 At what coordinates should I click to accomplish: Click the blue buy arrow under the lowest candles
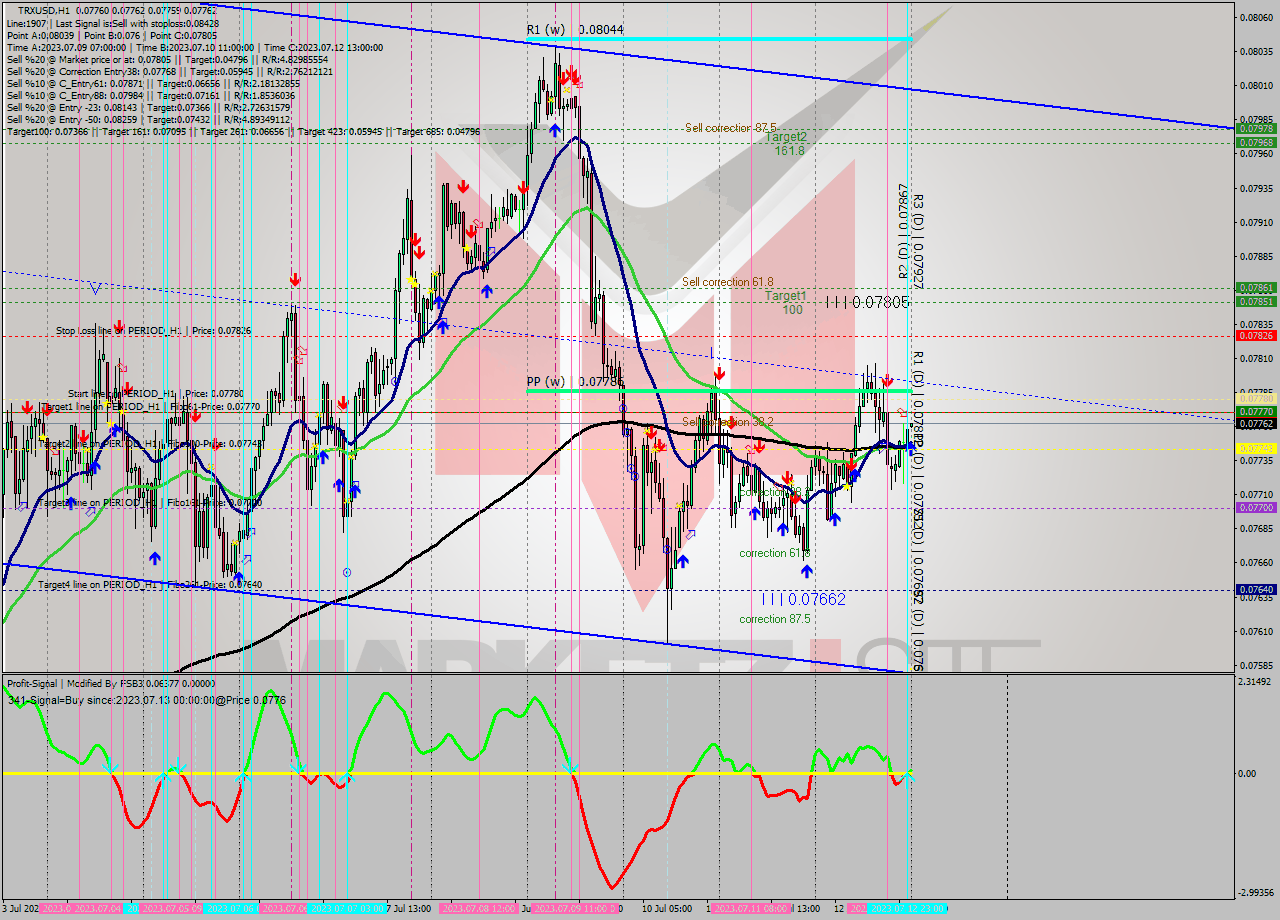click(x=682, y=562)
